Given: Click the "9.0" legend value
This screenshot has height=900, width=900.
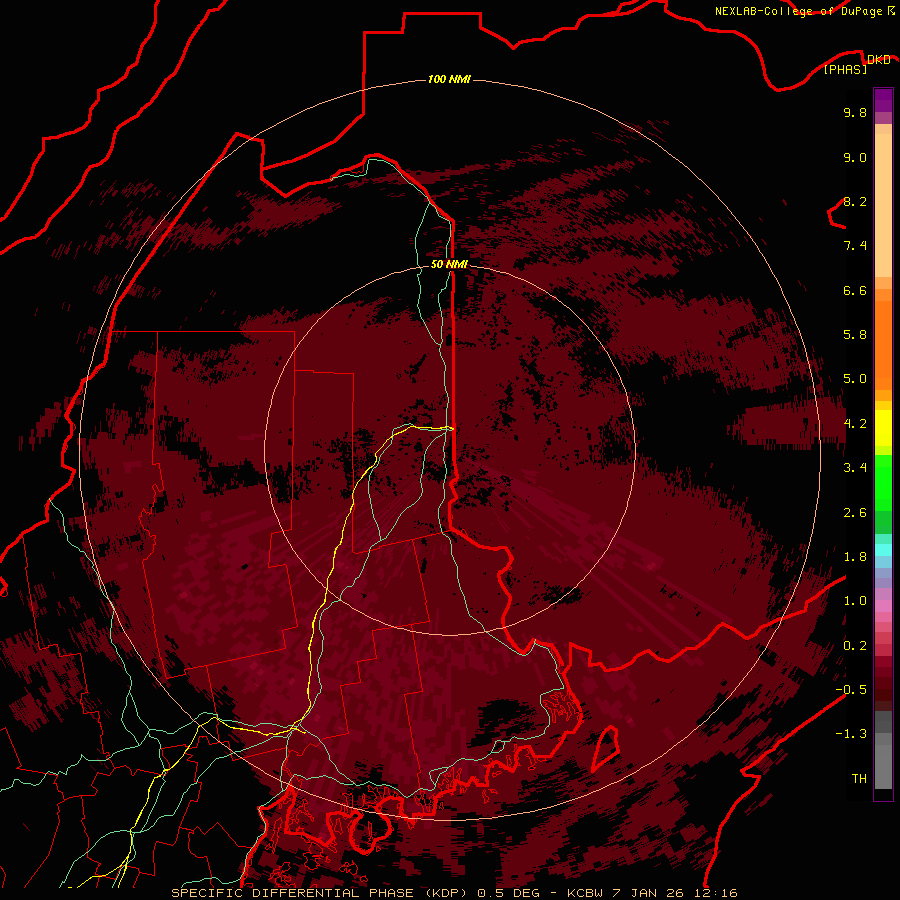Looking at the screenshot, I should pyautogui.click(x=855, y=157).
